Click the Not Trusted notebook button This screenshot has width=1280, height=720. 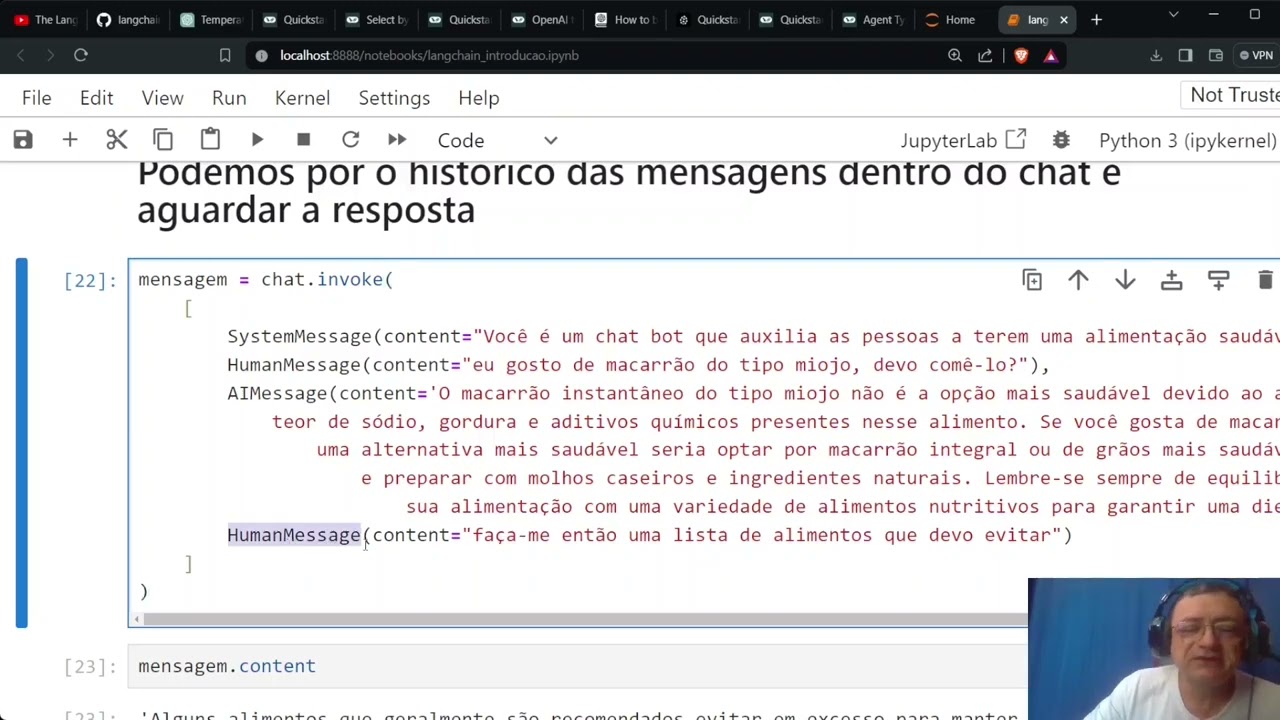click(1231, 95)
